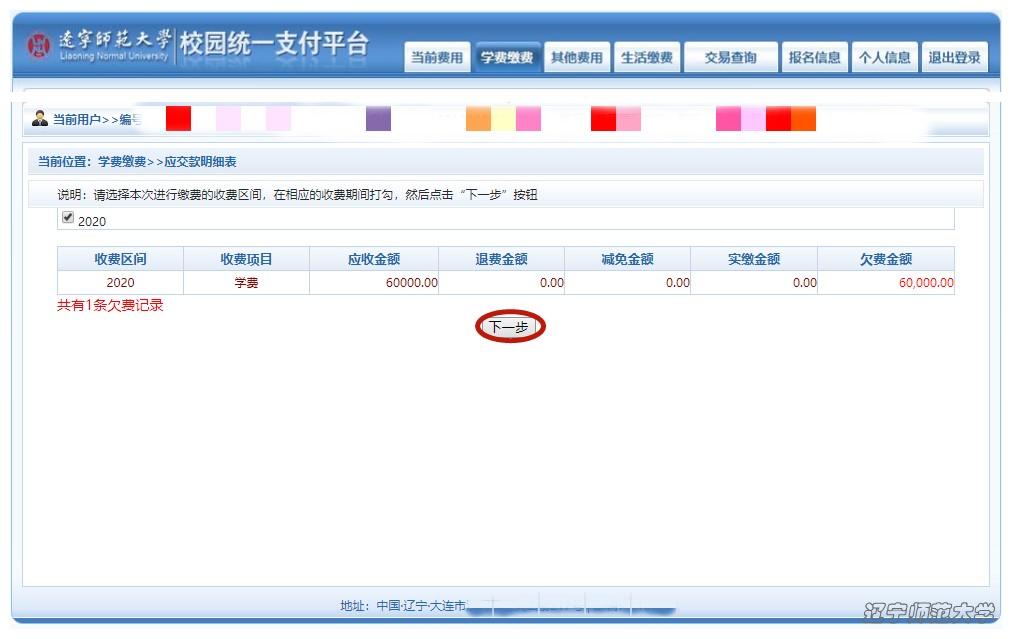Go to the 生活缴费 tab
This screenshot has height=639, width=1012.
coord(646,58)
